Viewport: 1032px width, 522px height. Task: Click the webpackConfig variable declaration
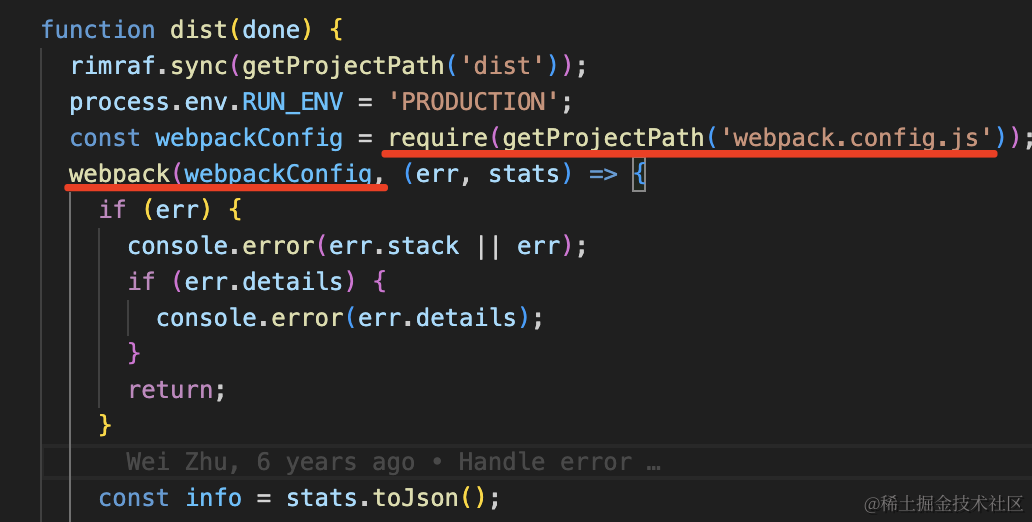click(x=249, y=138)
